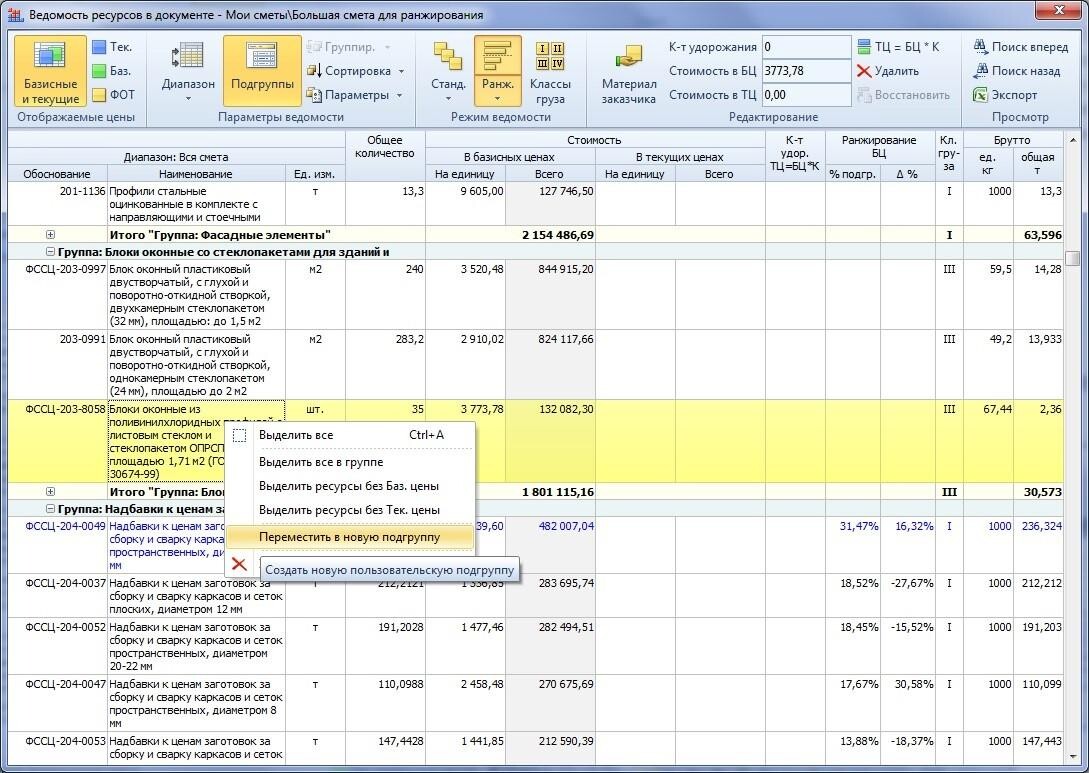Select the ФССЦ-204-0037 code cell
Viewport: 1089px width, 773px height.
[57, 596]
